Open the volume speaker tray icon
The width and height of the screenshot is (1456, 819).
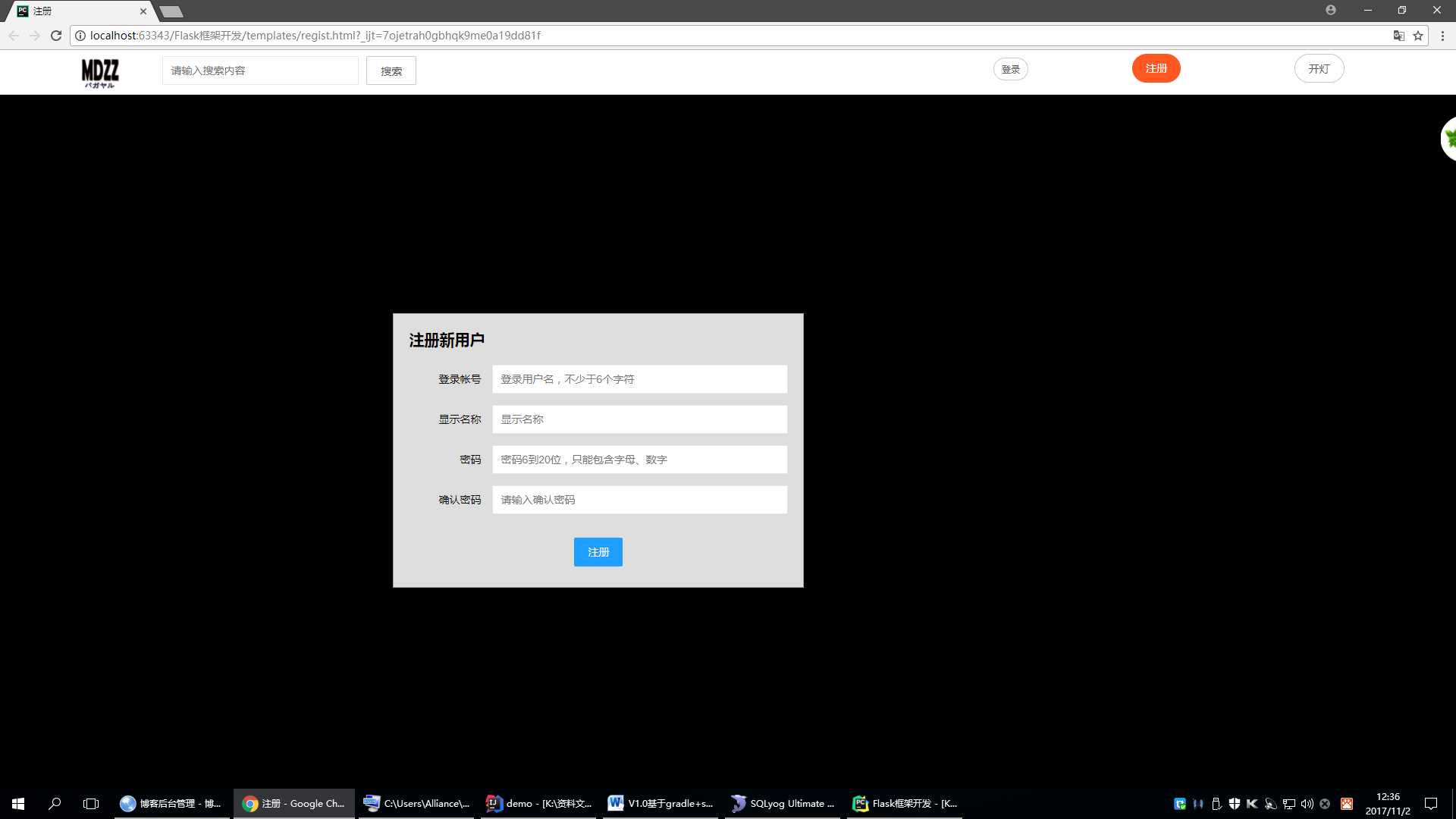[x=1307, y=804]
